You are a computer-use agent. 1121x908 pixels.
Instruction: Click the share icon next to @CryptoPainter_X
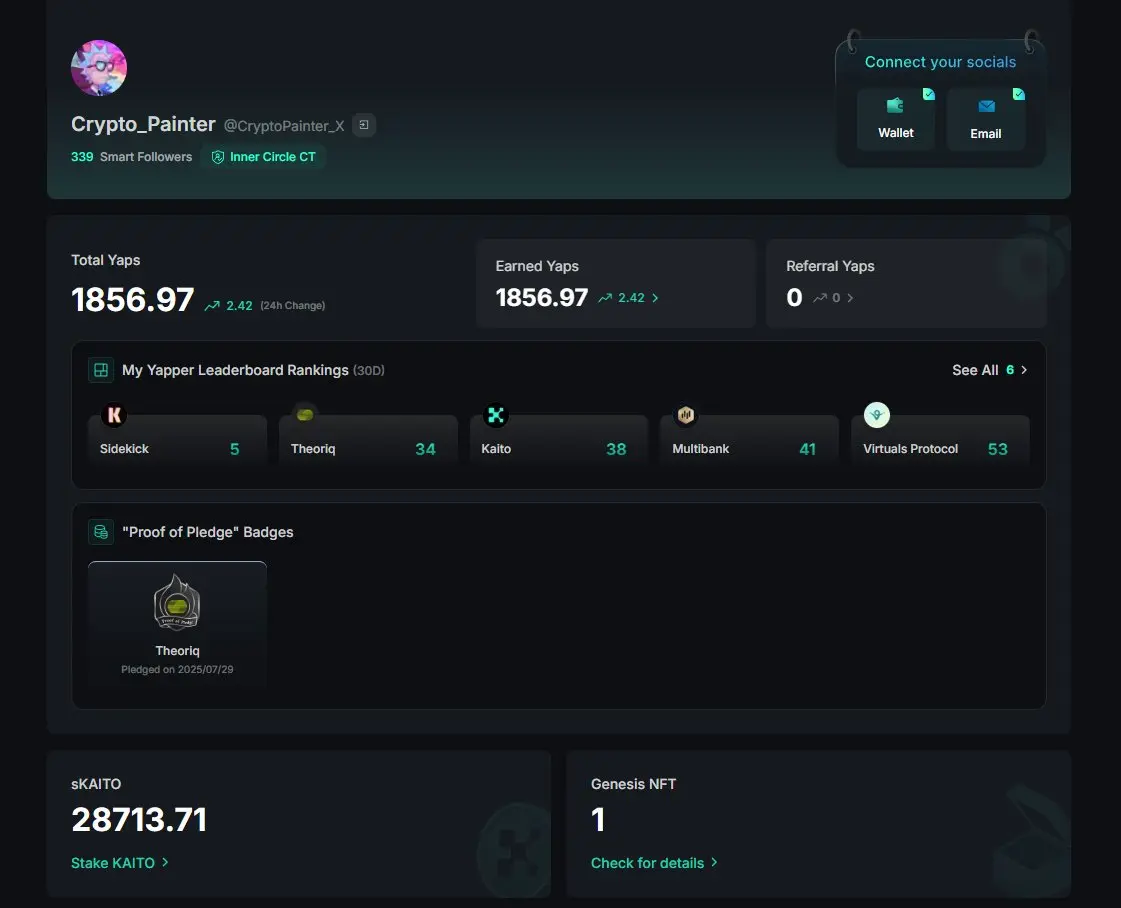click(x=364, y=125)
